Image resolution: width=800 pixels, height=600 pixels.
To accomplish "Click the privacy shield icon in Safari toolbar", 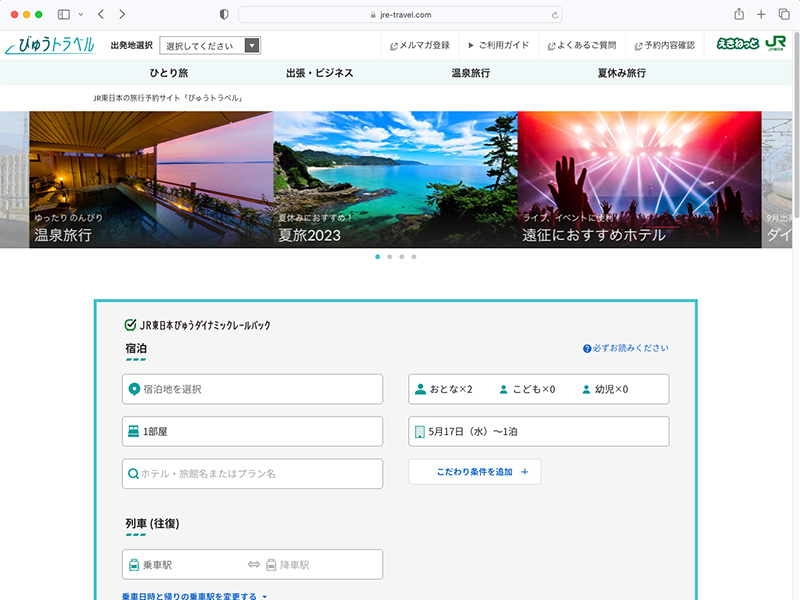I will click(x=223, y=14).
